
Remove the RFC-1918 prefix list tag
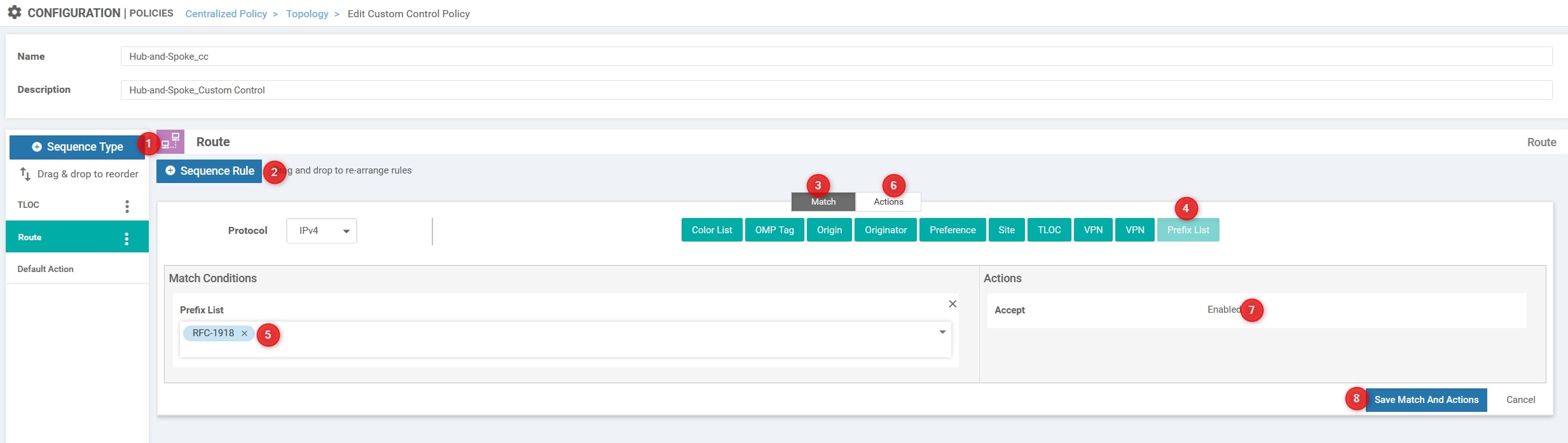(244, 334)
